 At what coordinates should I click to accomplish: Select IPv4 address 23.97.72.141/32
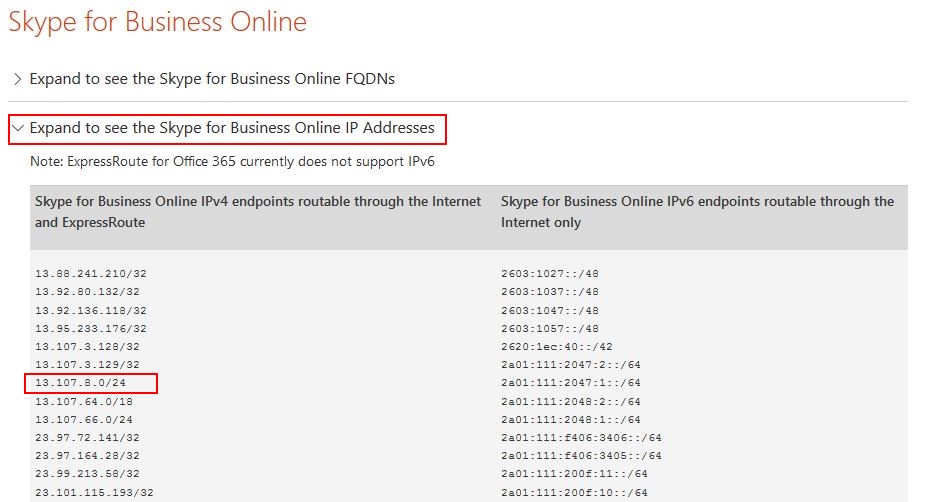coord(87,438)
